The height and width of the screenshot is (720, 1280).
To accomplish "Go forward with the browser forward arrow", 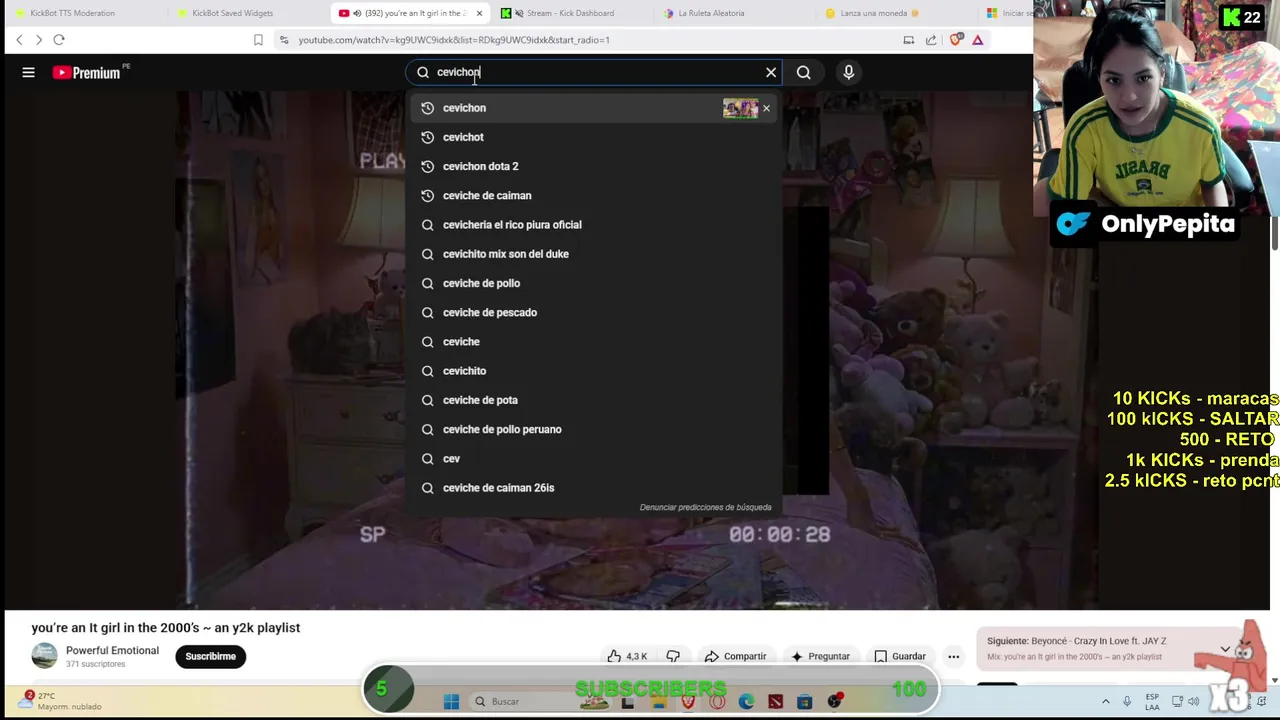I will point(38,40).
